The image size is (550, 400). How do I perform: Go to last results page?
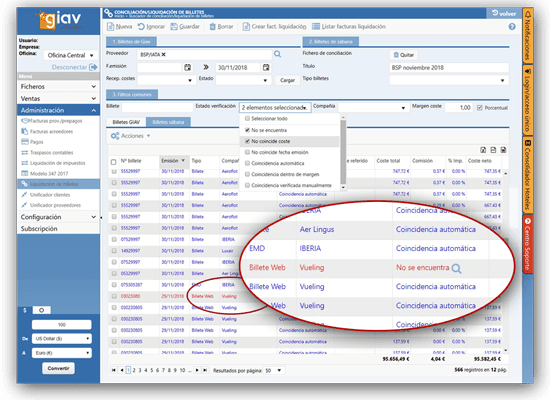click(x=205, y=370)
